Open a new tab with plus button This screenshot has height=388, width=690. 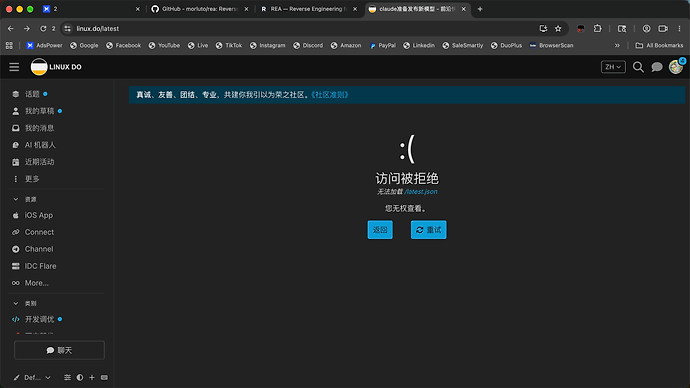click(x=480, y=9)
